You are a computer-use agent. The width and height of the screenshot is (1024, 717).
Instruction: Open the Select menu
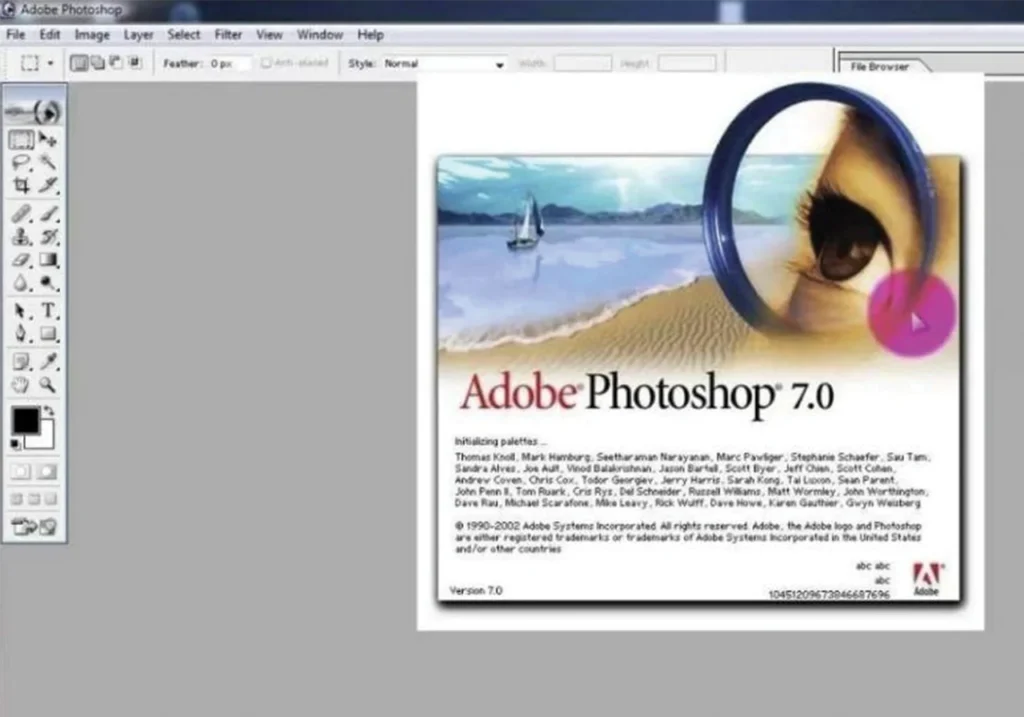coord(184,35)
